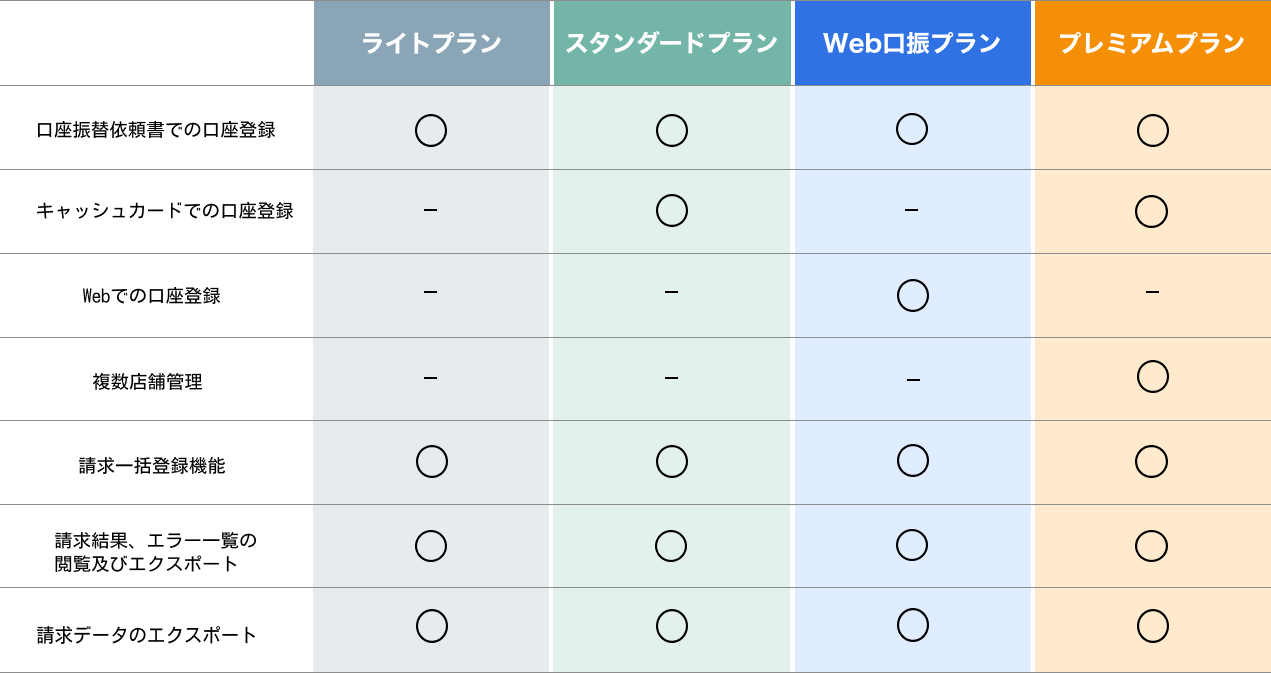Click Web口振プラン circle in 閲覧及びエクスポート row

click(x=912, y=545)
